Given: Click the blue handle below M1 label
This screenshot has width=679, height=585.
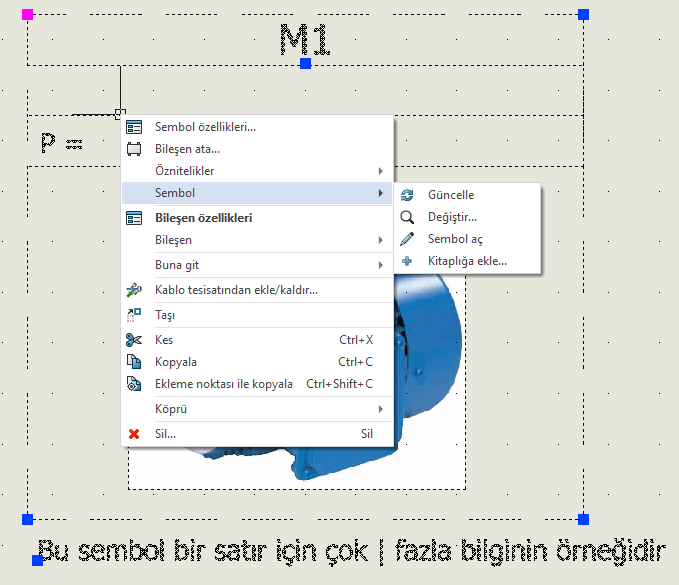Looking at the screenshot, I should tap(306, 63).
